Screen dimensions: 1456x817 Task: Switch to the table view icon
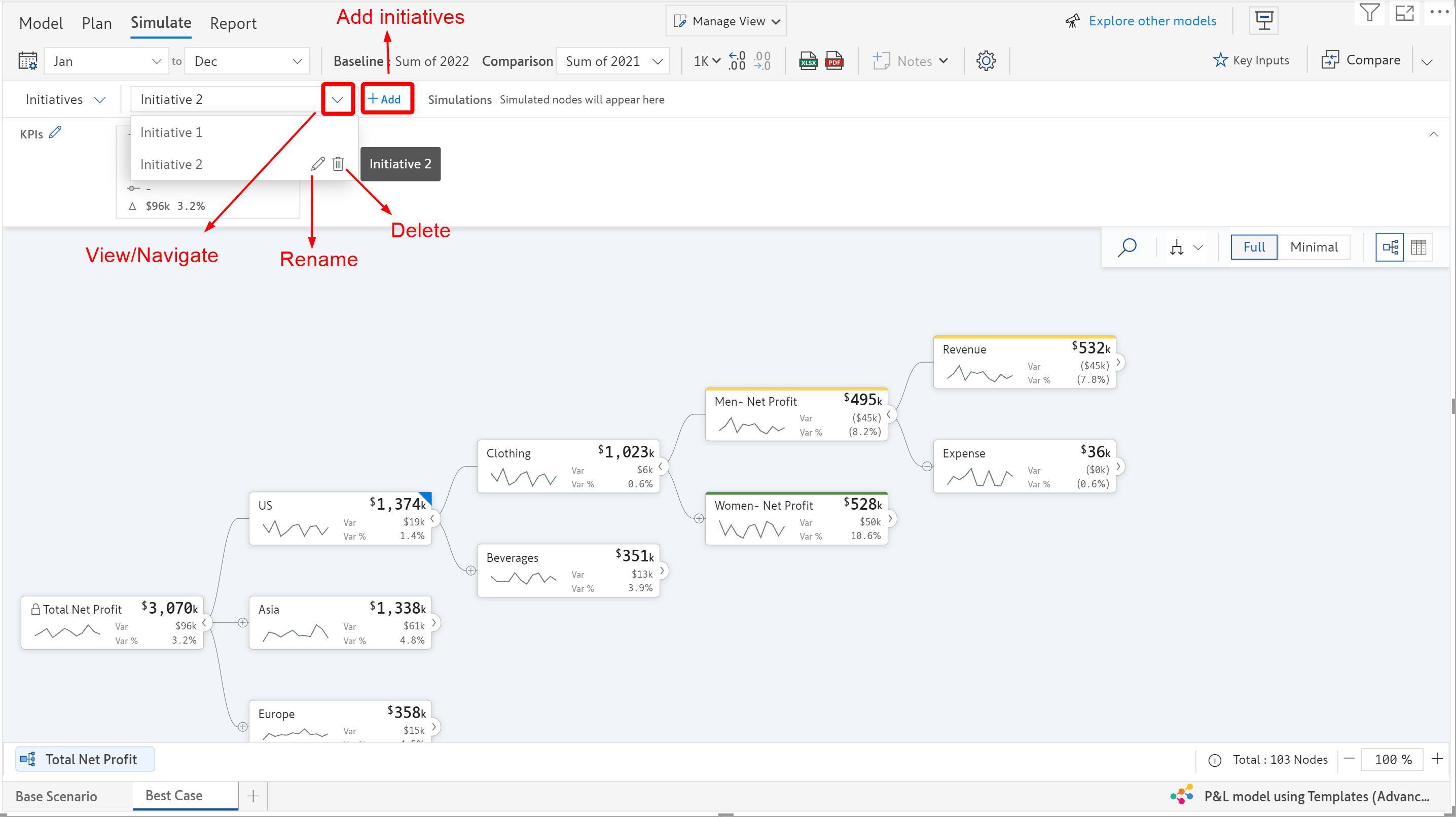tap(1418, 247)
